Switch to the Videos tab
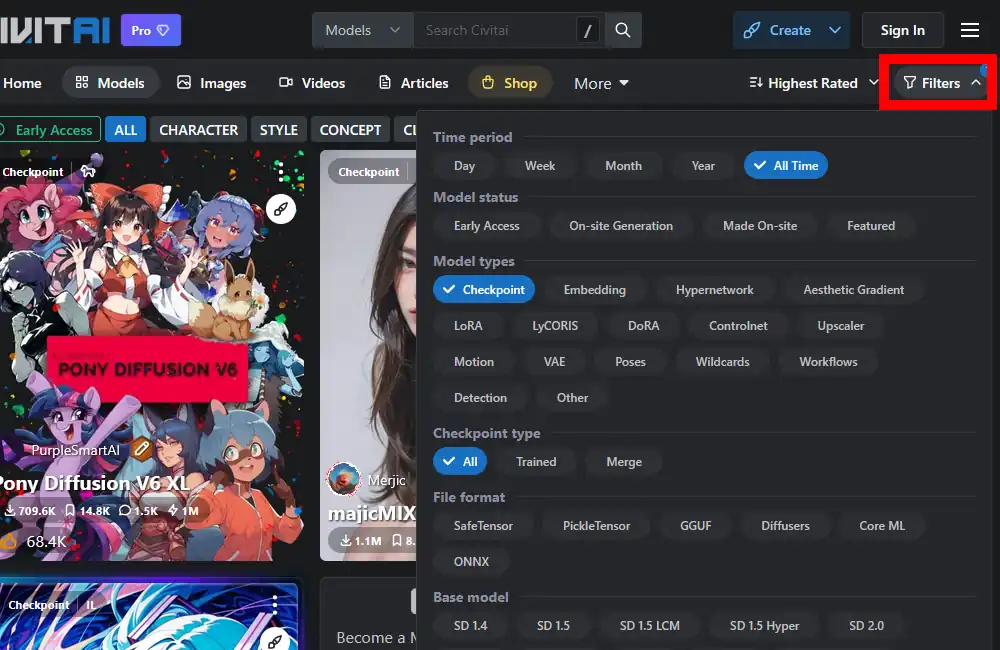The height and width of the screenshot is (650, 1000). point(312,83)
